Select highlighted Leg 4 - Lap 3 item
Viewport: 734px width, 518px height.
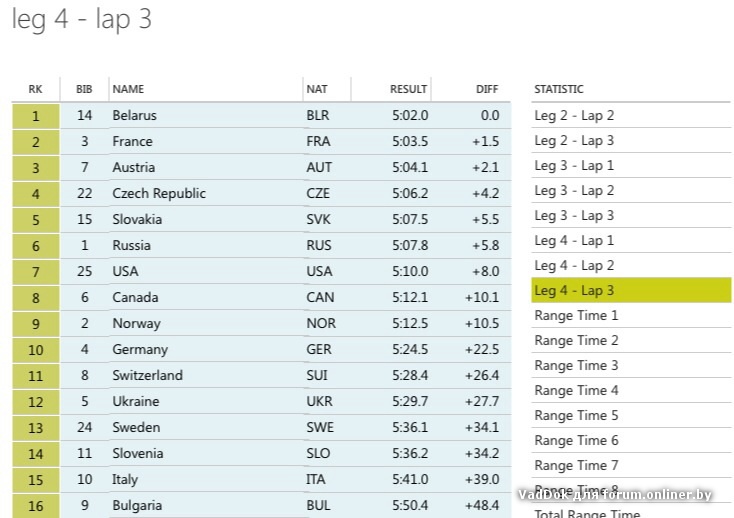point(575,291)
